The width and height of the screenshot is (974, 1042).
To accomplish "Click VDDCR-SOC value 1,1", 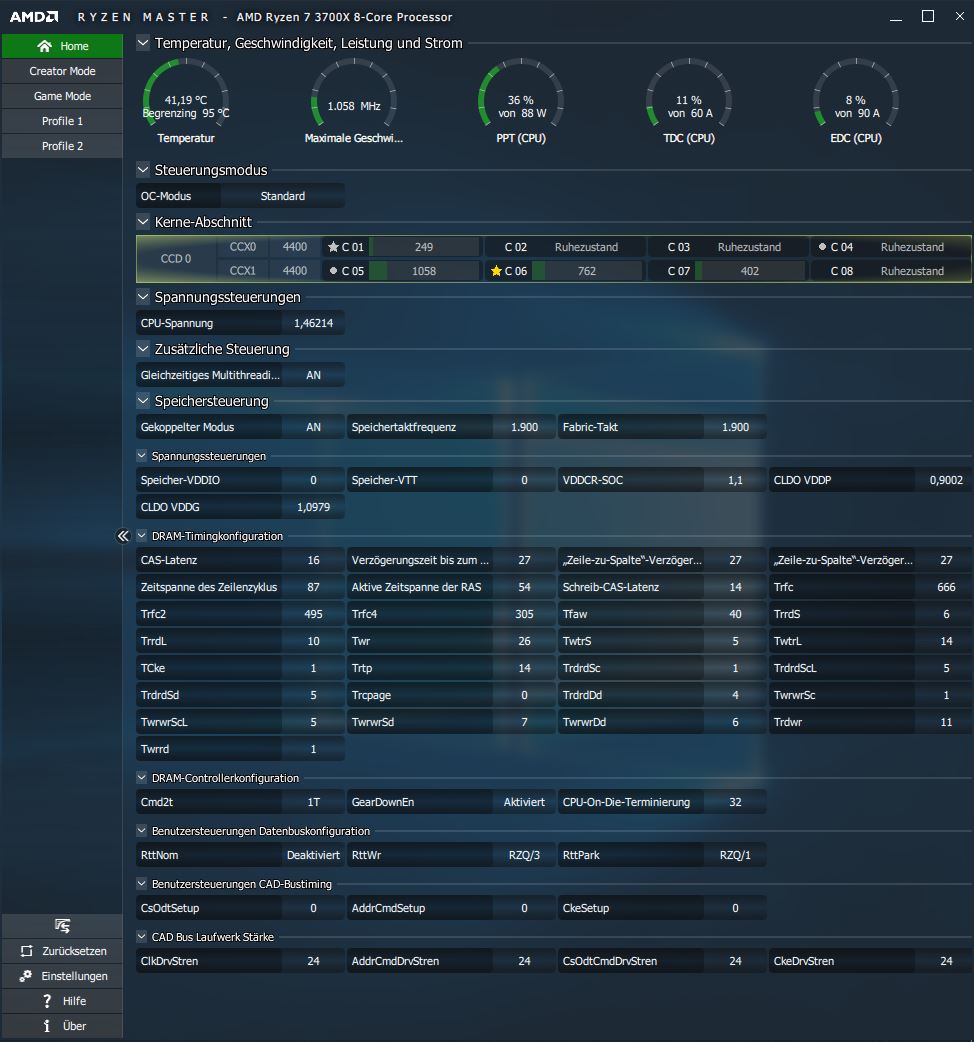I will (735, 480).
